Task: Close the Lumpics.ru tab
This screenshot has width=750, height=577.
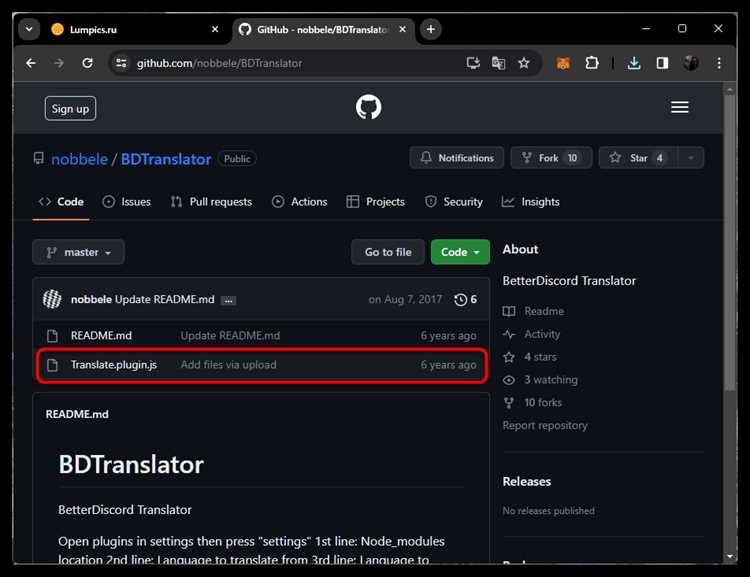Action: [x=215, y=30]
